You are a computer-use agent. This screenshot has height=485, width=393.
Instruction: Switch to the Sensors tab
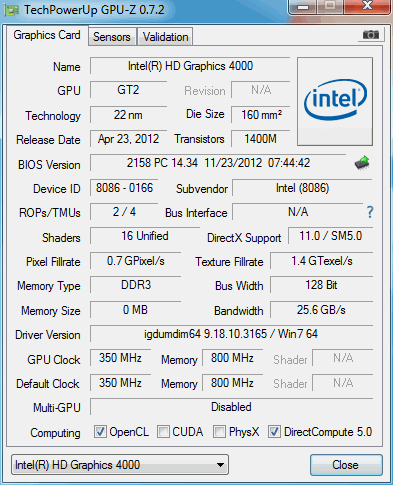pos(112,37)
